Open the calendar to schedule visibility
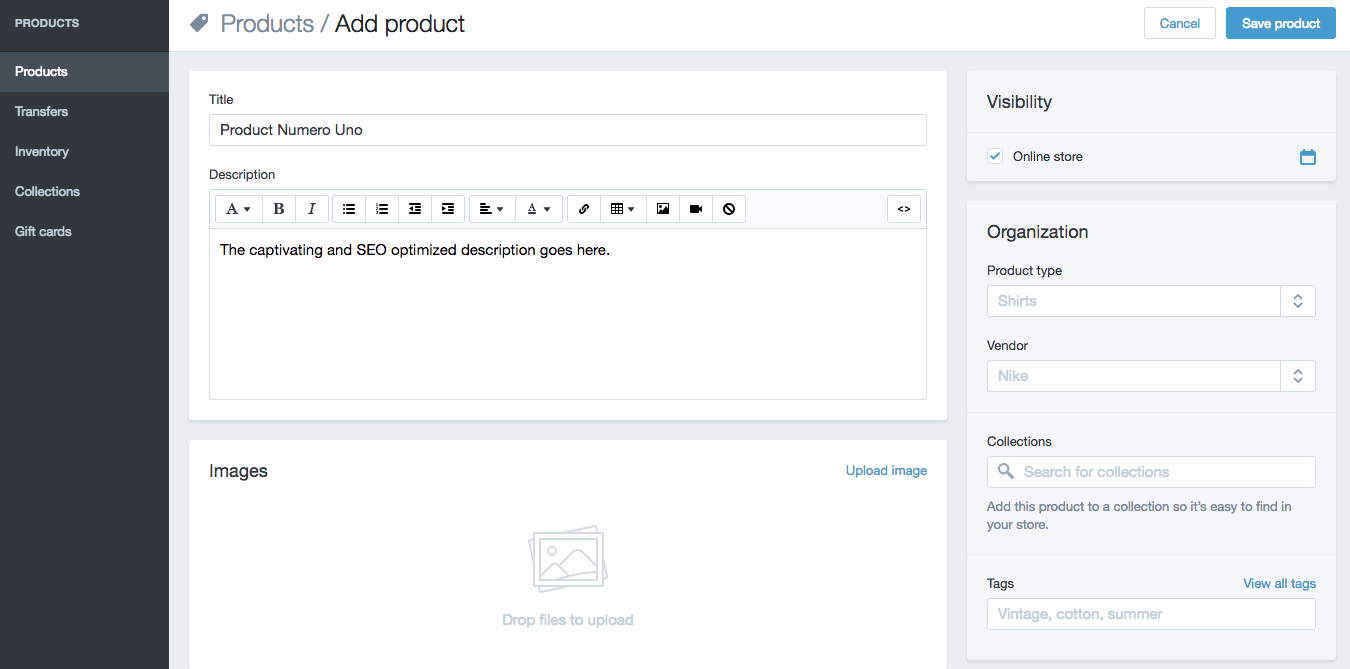This screenshot has width=1350, height=669. click(x=1308, y=157)
